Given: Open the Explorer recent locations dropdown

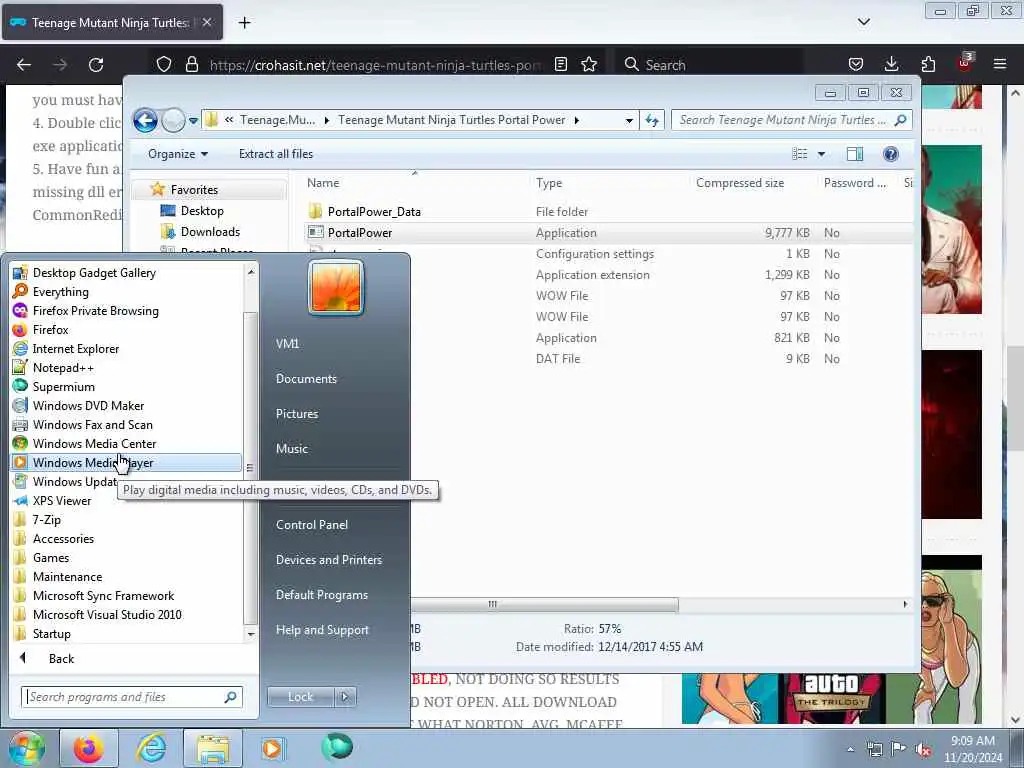Looking at the screenshot, I should tap(193, 121).
